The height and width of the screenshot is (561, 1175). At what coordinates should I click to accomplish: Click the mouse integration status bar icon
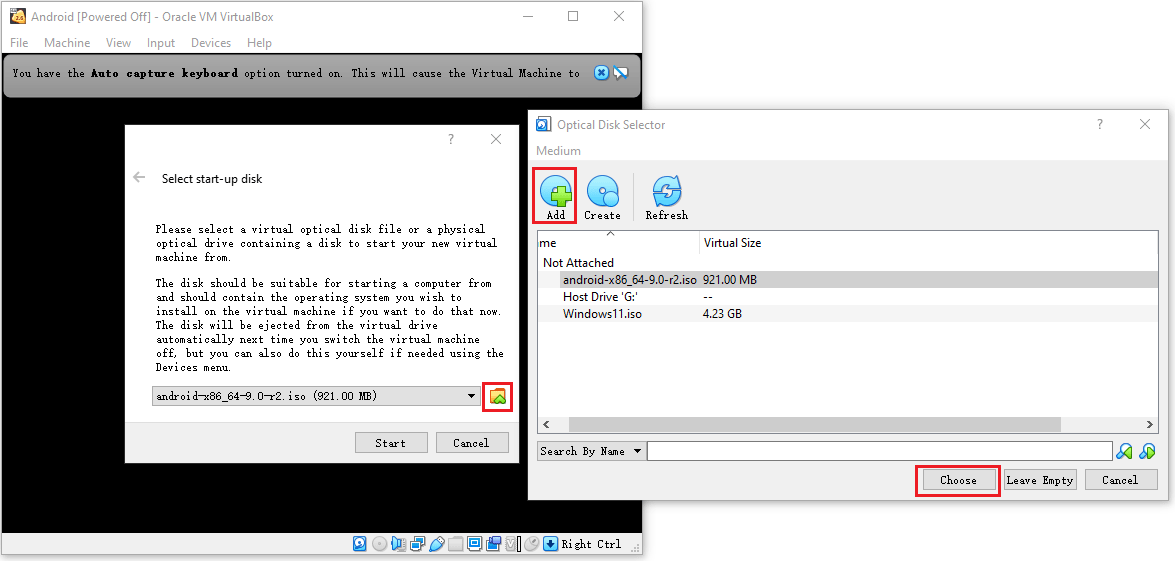531,544
